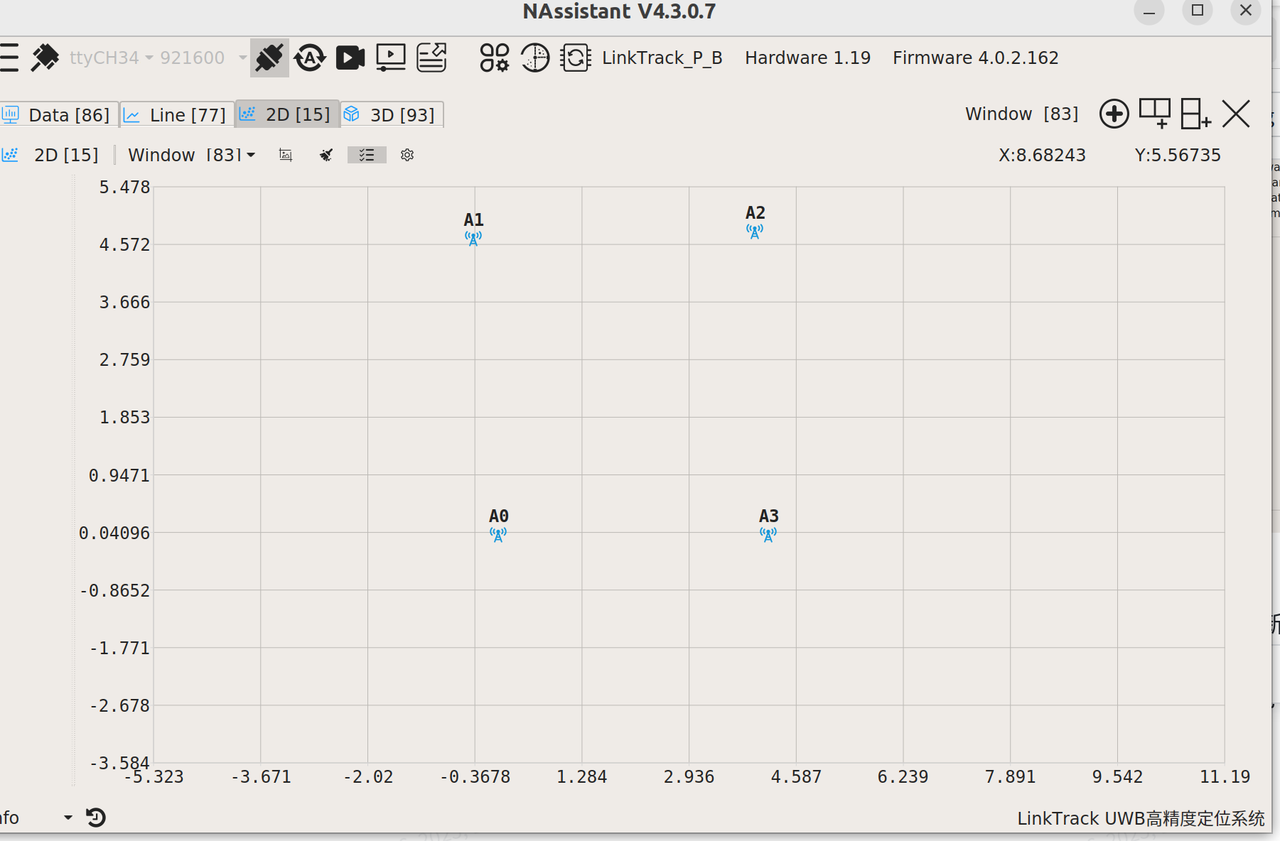Click the Window [83] label at top right
1280x841 pixels.
[1022, 114]
